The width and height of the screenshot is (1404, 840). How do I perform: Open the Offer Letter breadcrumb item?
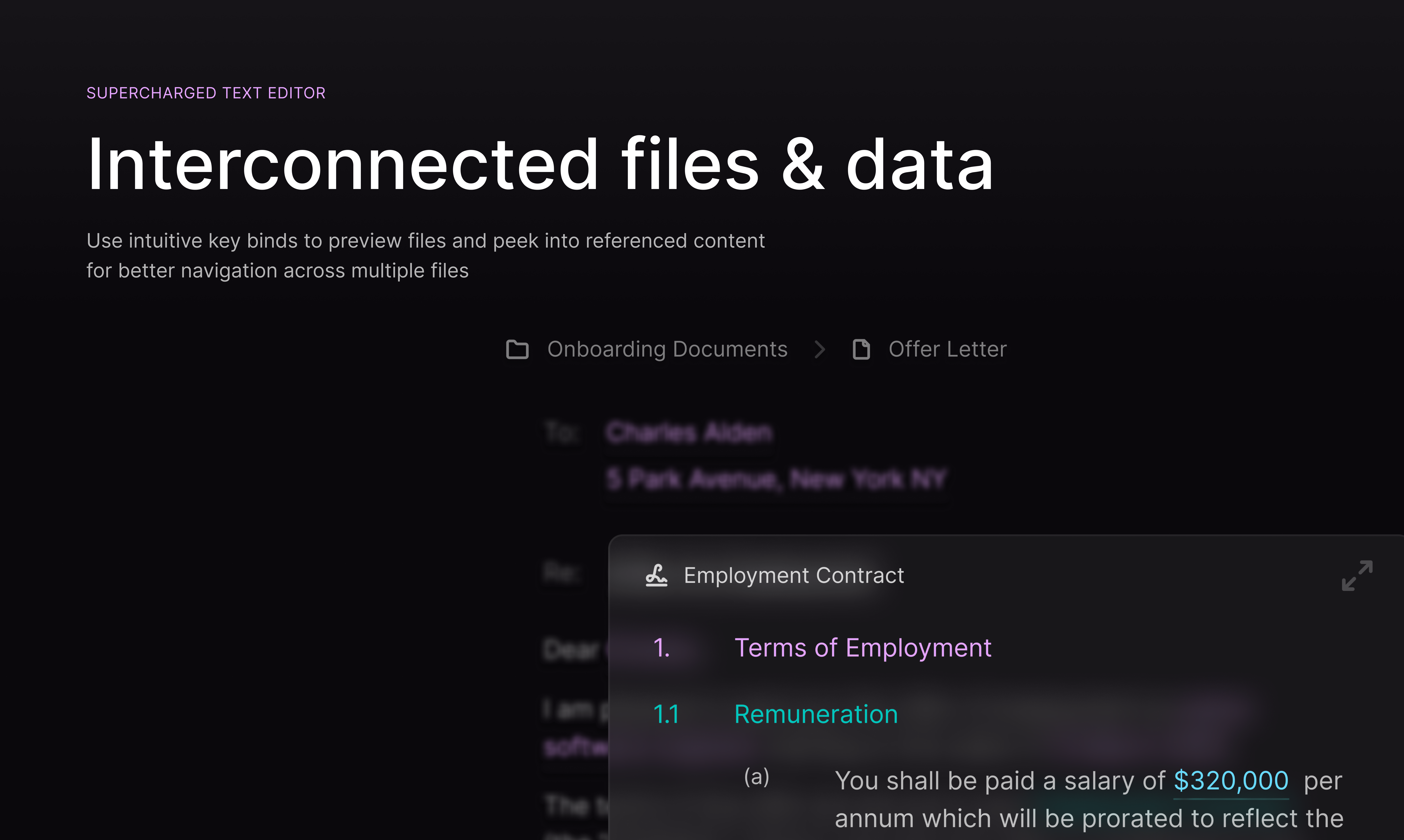(x=947, y=349)
